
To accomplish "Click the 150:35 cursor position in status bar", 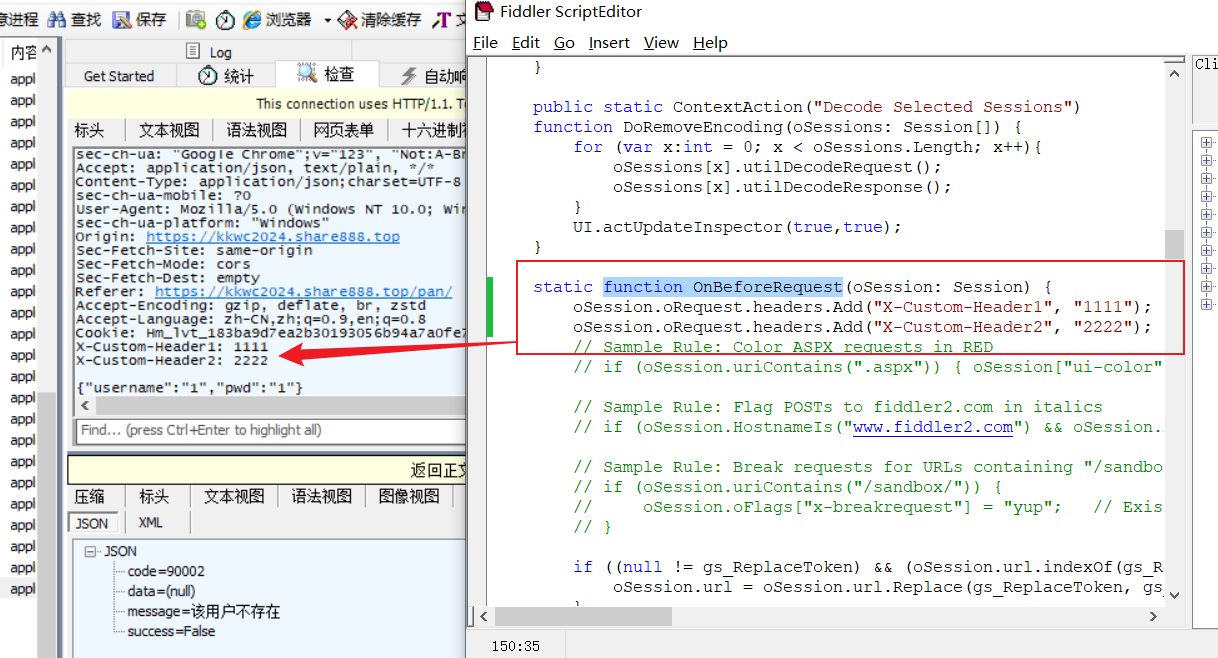I will 515,646.
